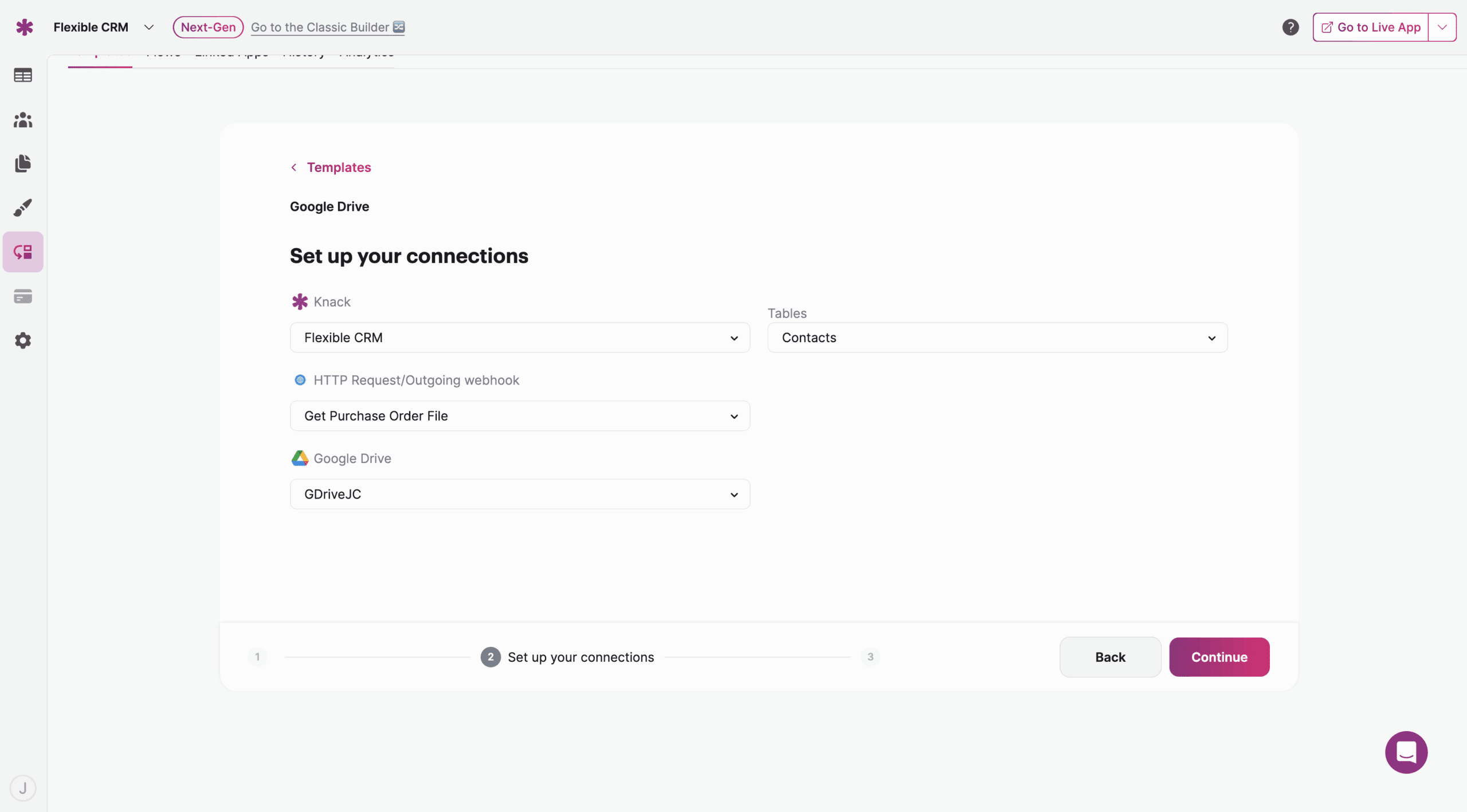This screenshot has height=812, width=1467.
Task: Open the Themes paintbrush sidebar icon
Action: [23, 207]
